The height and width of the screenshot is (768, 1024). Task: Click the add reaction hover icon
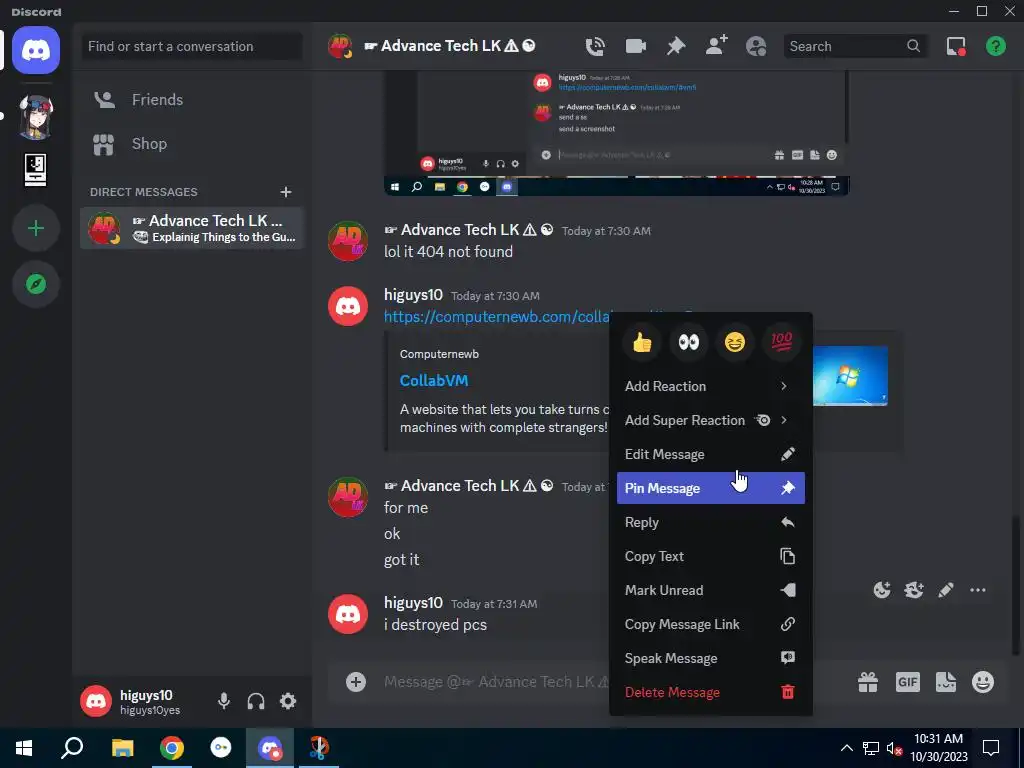pyautogui.click(x=882, y=590)
